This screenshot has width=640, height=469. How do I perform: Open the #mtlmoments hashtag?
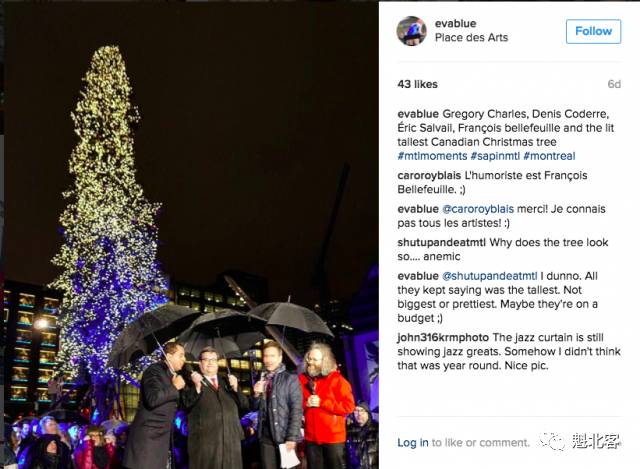click(x=432, y=156)
